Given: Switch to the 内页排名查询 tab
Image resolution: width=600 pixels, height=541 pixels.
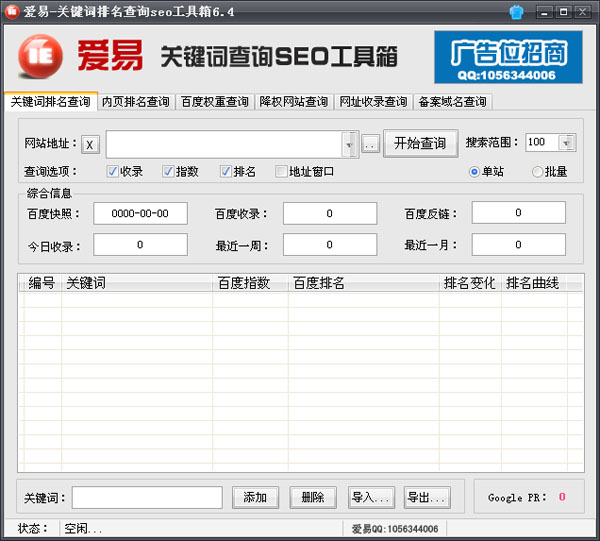Looking at the screenshot, I should [x=136, y=102].
